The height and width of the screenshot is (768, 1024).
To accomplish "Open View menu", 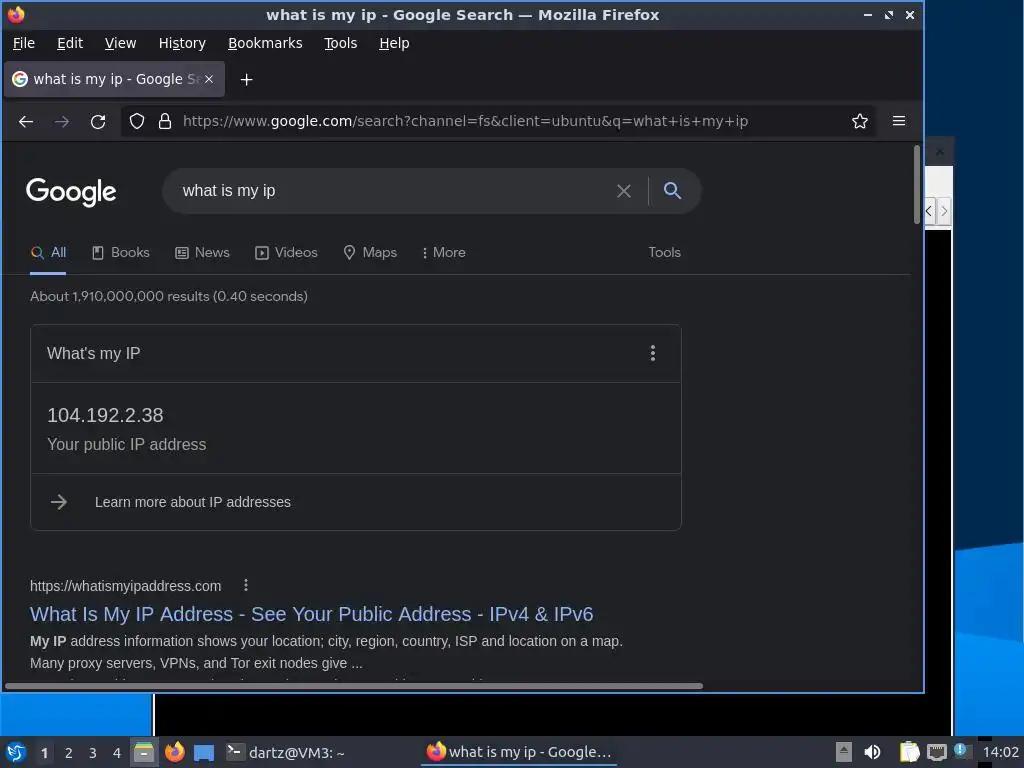I will click(x=120, y=43).
